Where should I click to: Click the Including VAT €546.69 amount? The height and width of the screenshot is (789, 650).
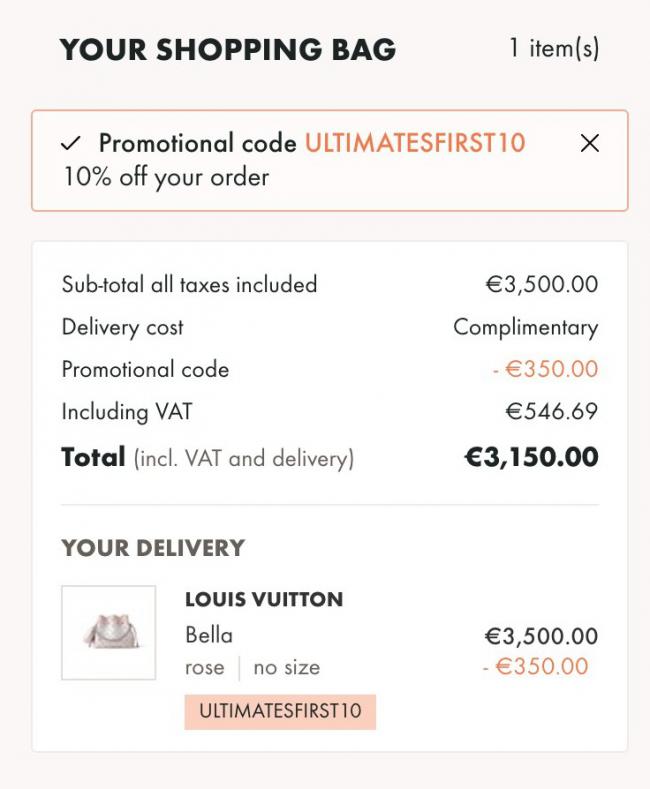click(552, 412)
